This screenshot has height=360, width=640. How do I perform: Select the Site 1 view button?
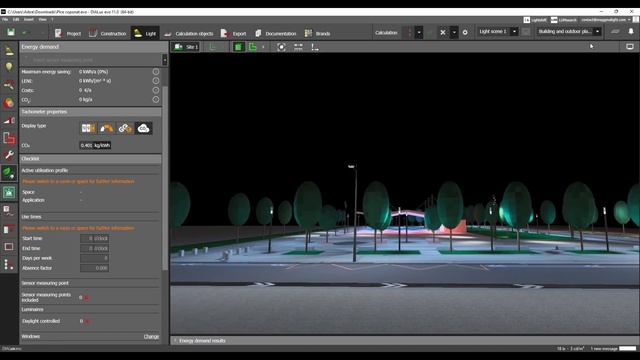[x=185, y=47]
